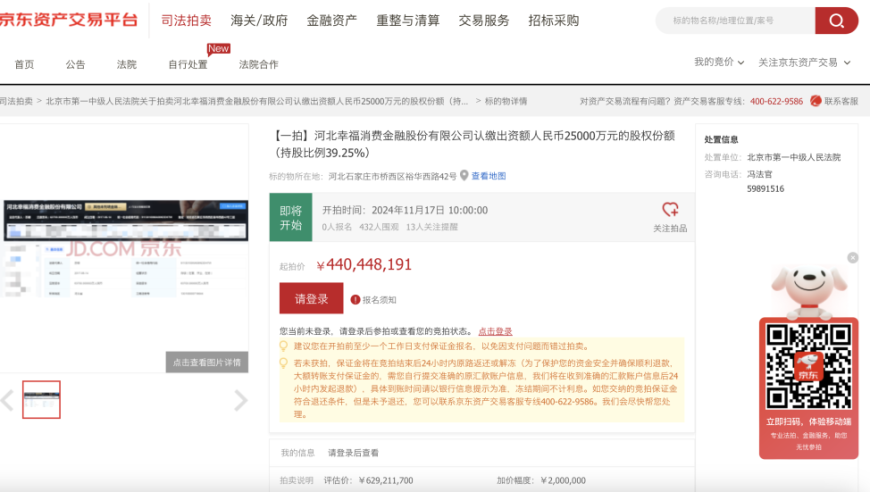The height and width of the screenshot is (492, 870).
Task: Click the JD dog mascot image
Action: (x=808, y=291)
